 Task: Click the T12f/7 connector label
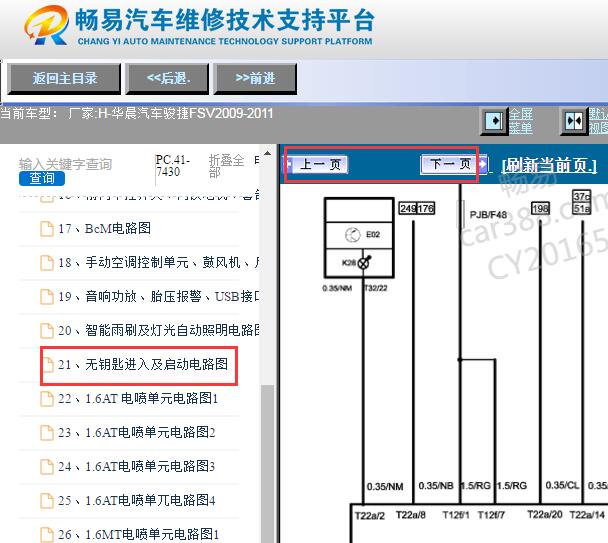(491, 515)
